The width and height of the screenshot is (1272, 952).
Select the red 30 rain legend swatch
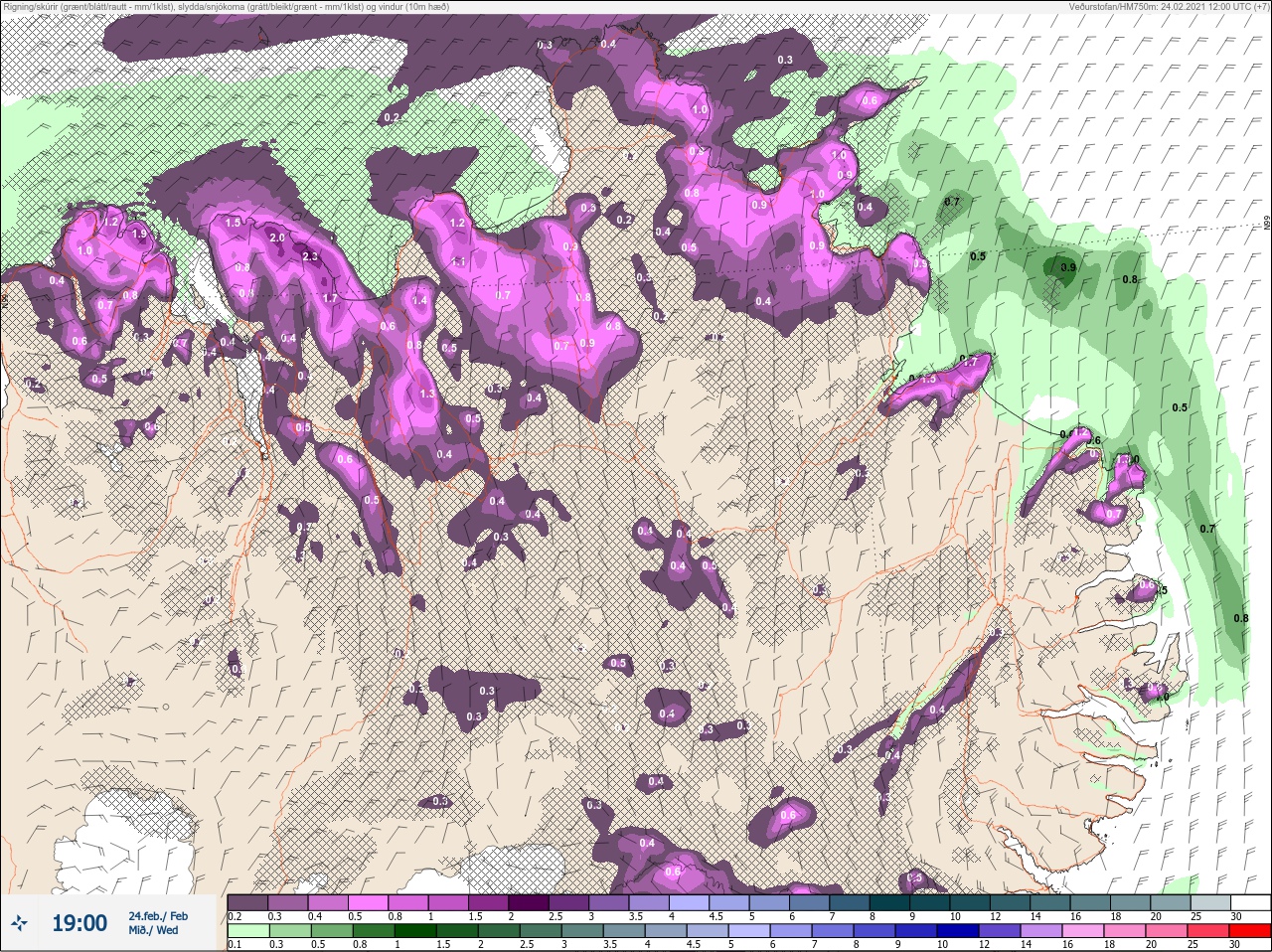pos(1249,931)
